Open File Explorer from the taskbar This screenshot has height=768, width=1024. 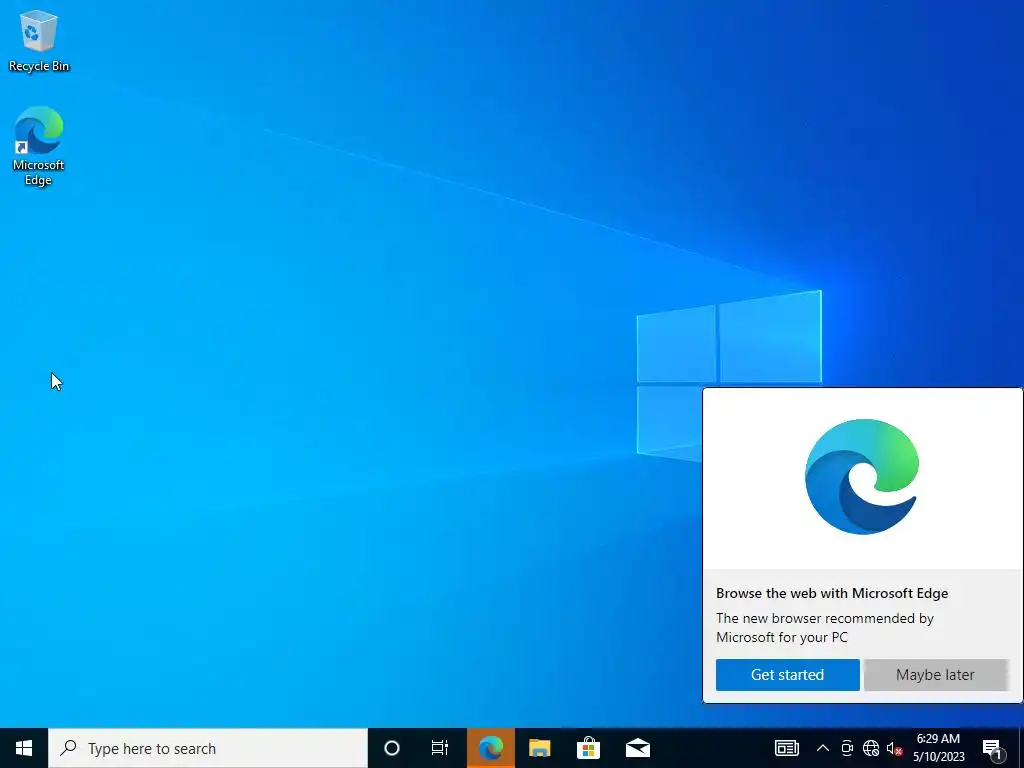coord(539,748)
